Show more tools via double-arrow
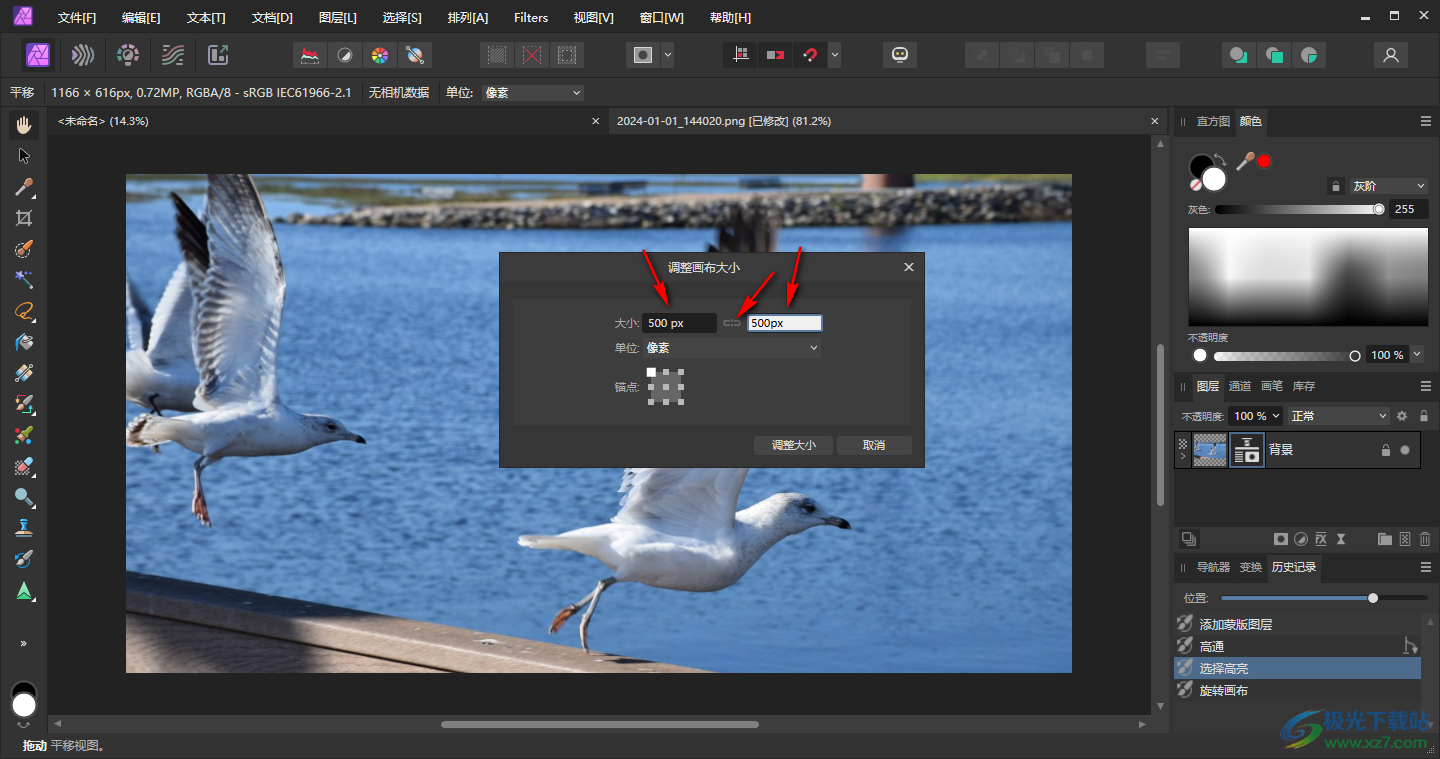The image size is (1440, 759). (x=24, y=643)
